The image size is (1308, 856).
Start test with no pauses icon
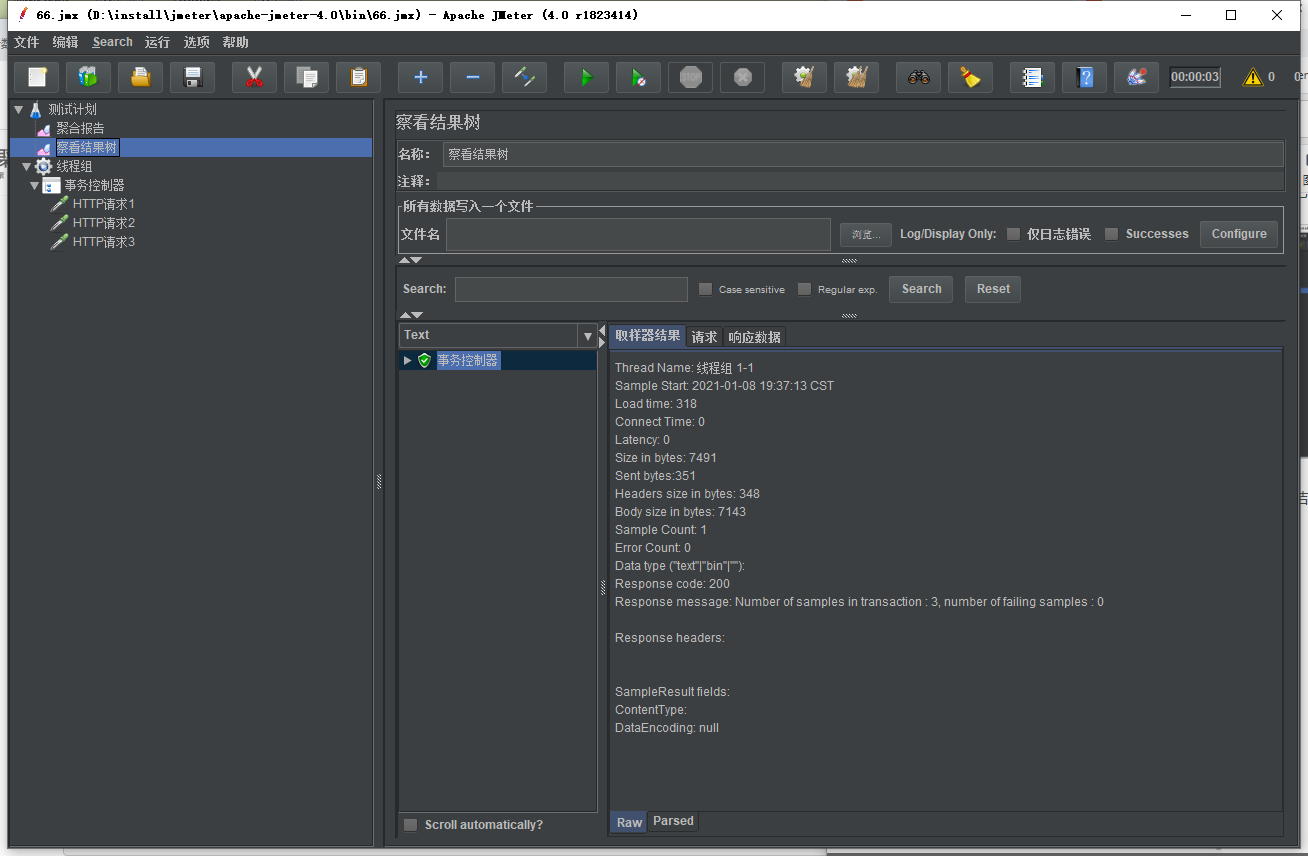point(639,77)
